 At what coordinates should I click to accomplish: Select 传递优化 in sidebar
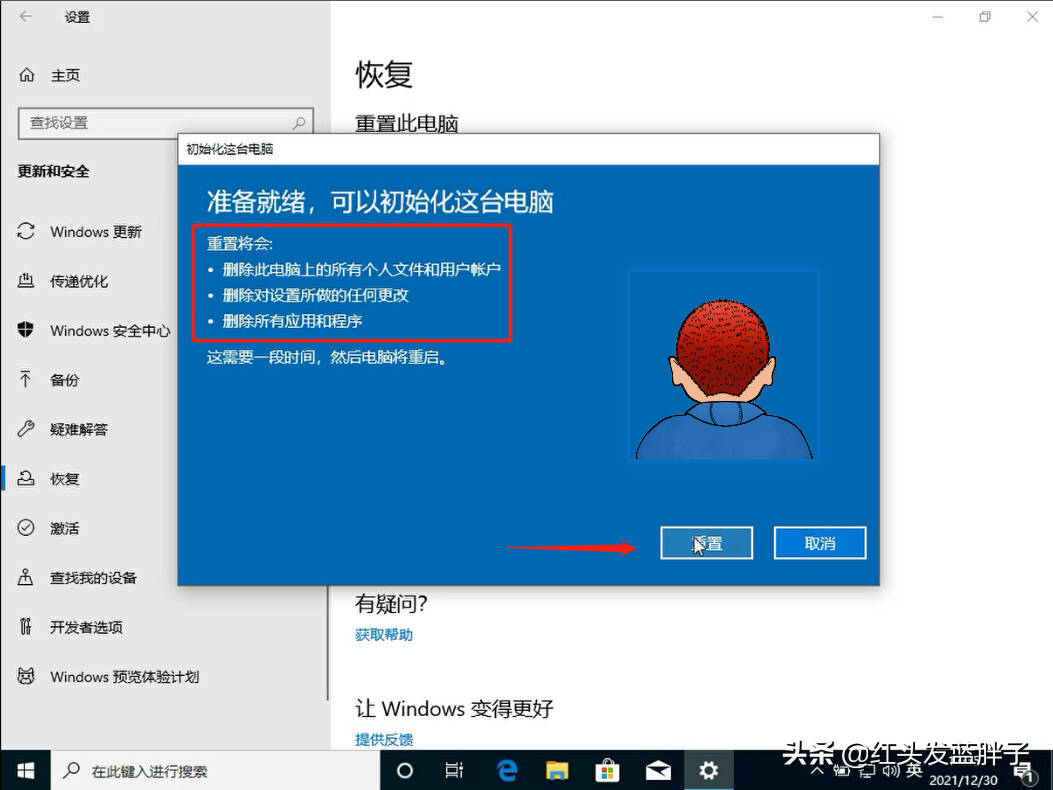click(79, 281)
